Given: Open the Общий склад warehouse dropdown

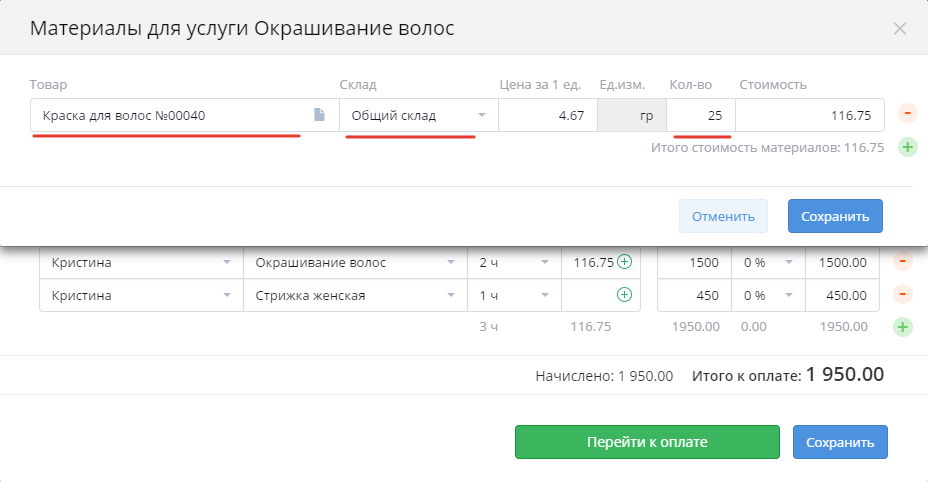Looking at the screenshot, I should tap(419, 115).
